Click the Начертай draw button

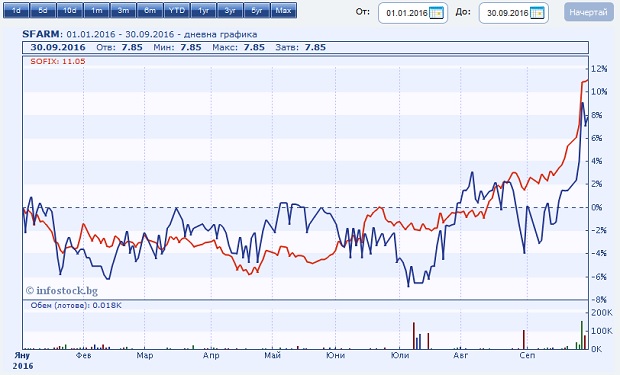pos(589,12)
